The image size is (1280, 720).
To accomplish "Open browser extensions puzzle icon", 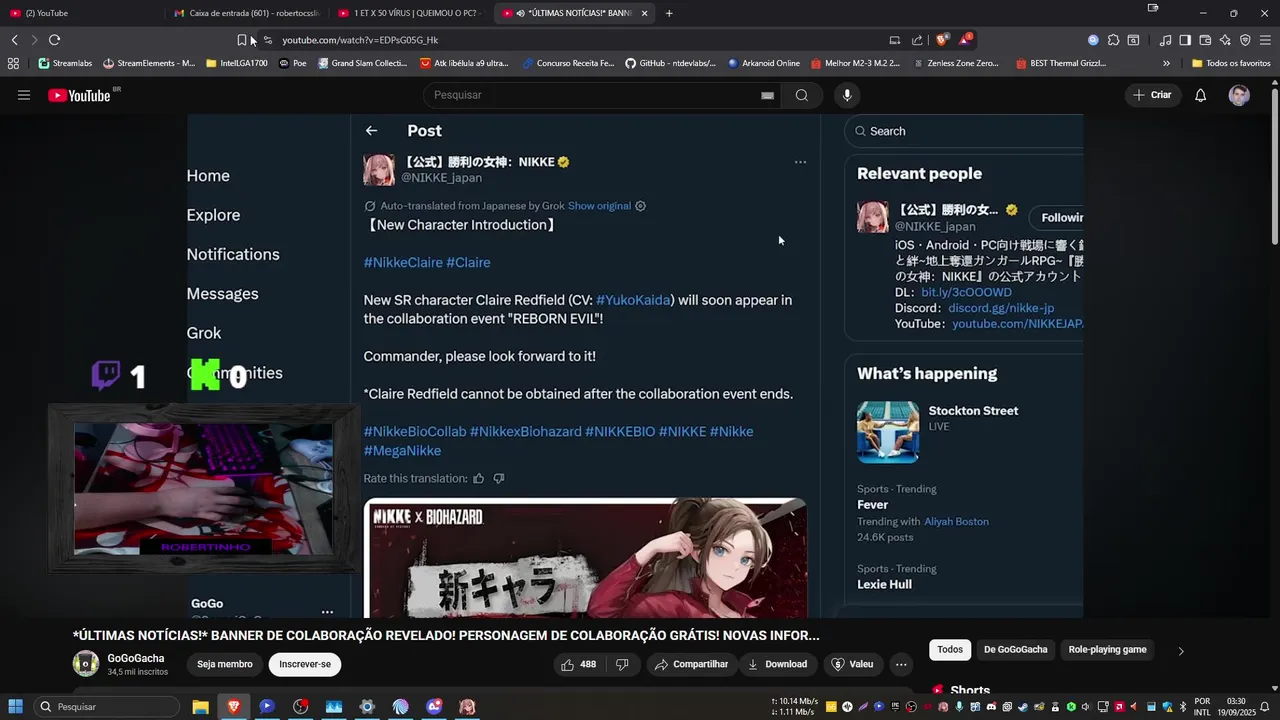I will (1113, 40).
